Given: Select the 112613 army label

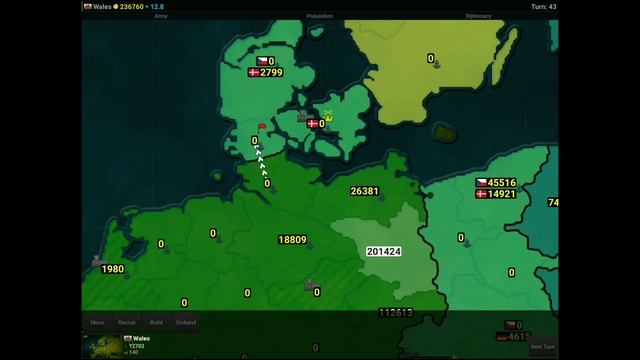Looking at the screenshot, I should [x=396, y=313].
